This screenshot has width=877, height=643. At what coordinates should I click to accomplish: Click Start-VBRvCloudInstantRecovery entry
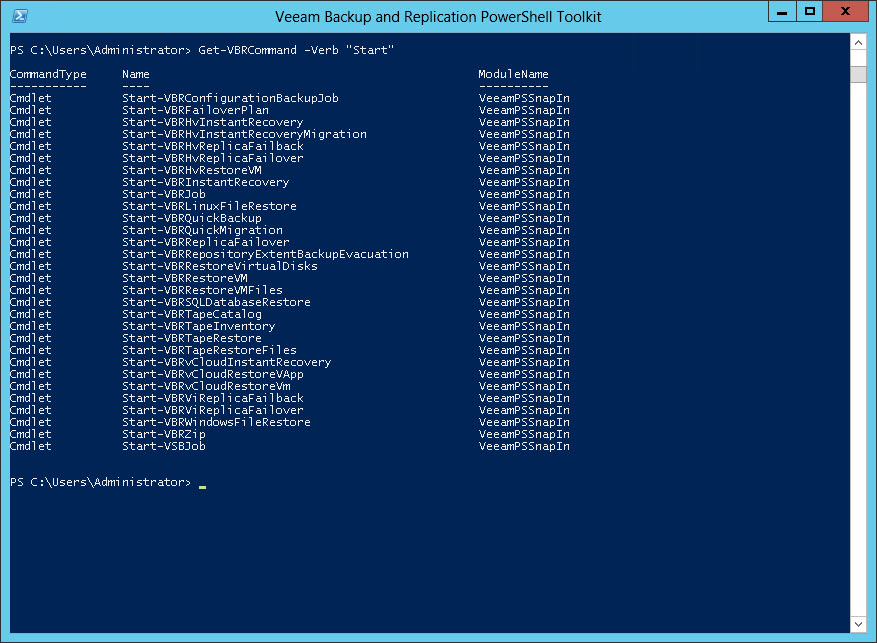227,362
